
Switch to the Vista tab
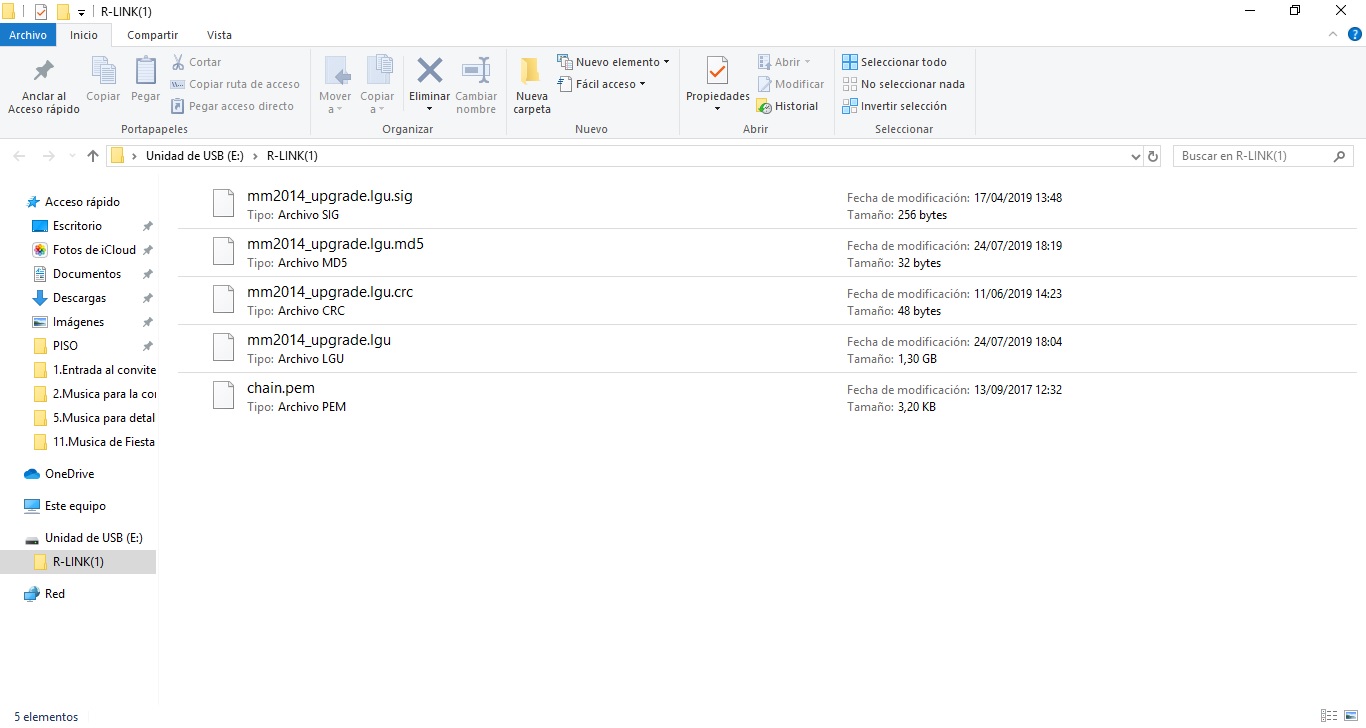[x=219, y=35]
